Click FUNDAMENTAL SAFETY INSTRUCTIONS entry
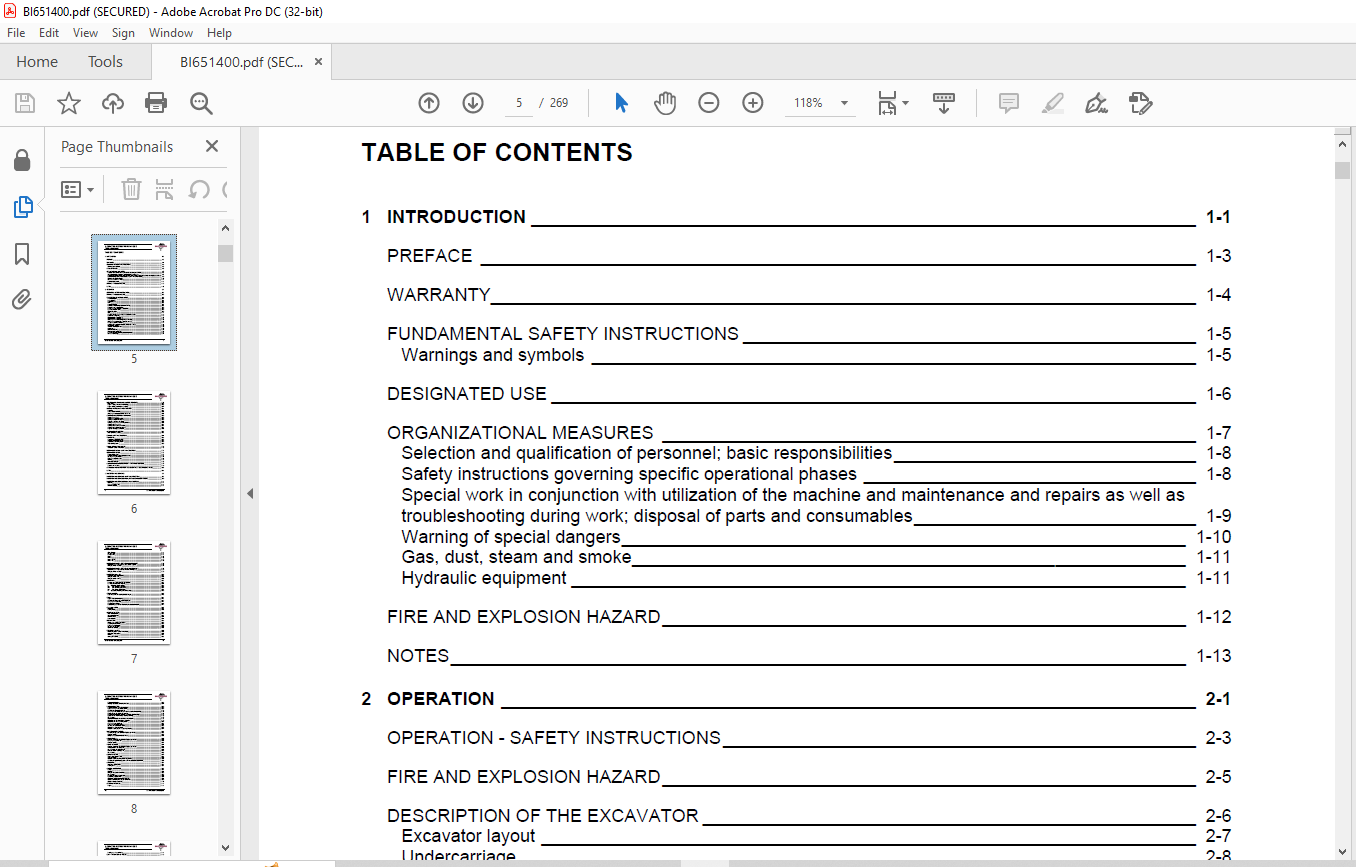The height and width of the screenshot is (867, 1356). click(x=809, y=334)
